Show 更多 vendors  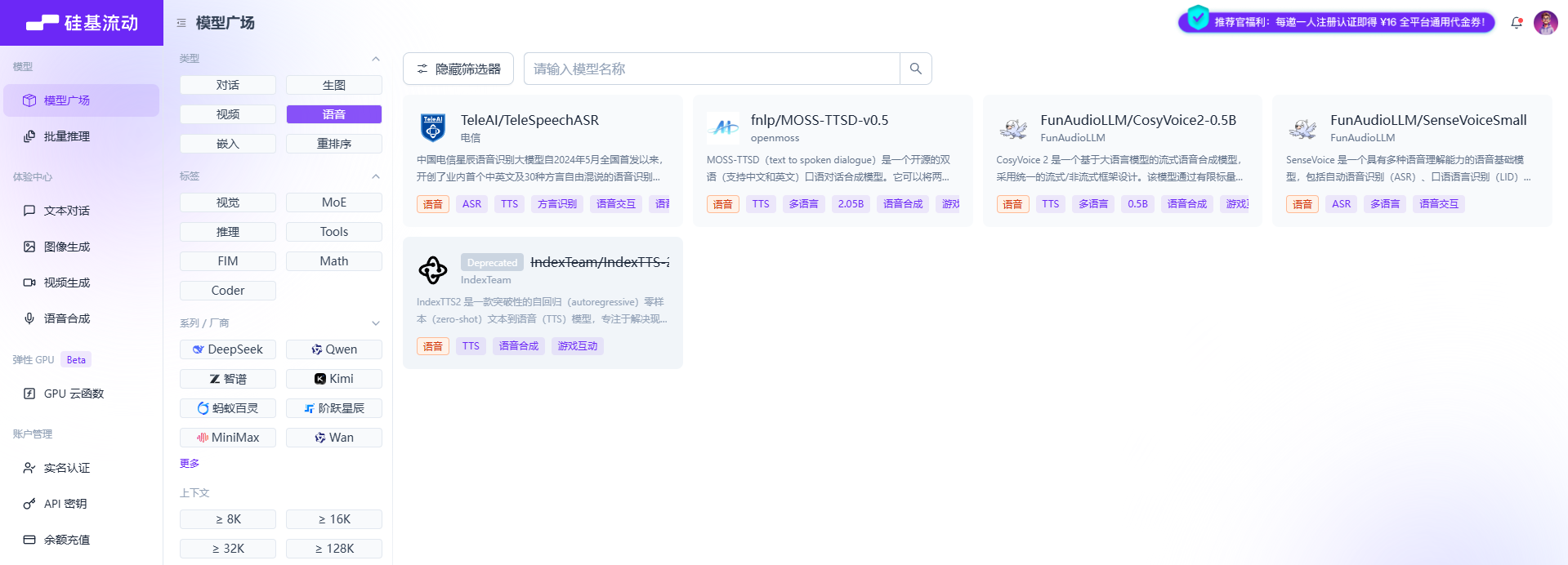(x=190, y=463)
